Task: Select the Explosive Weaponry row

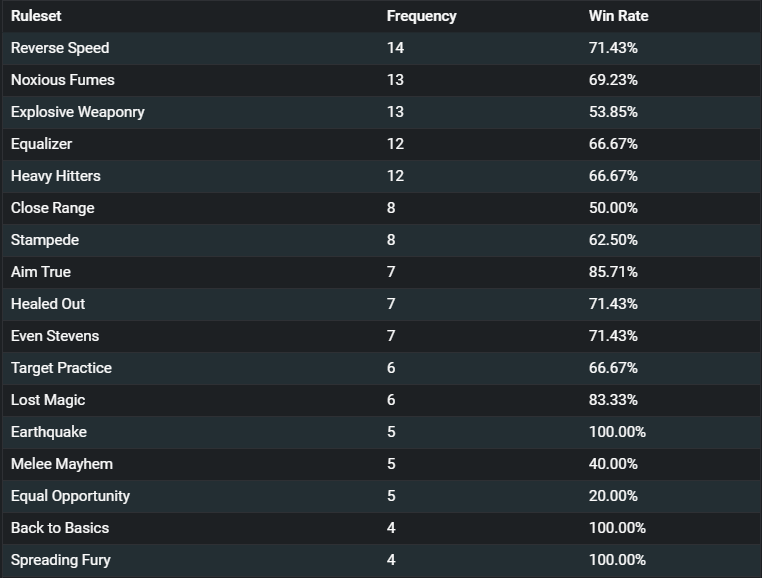Action: pyautogui.click(x=382, y=112)
